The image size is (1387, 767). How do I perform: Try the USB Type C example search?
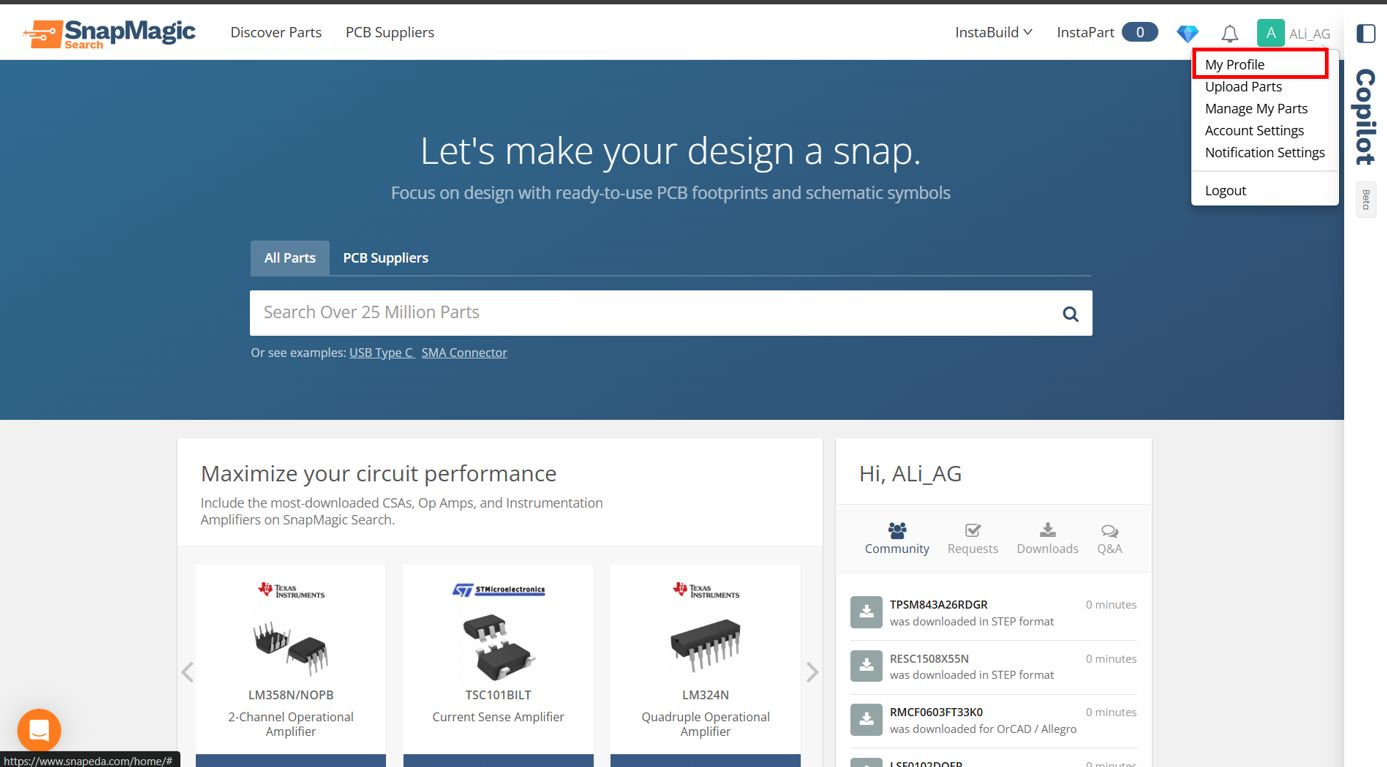click(381, 352)
